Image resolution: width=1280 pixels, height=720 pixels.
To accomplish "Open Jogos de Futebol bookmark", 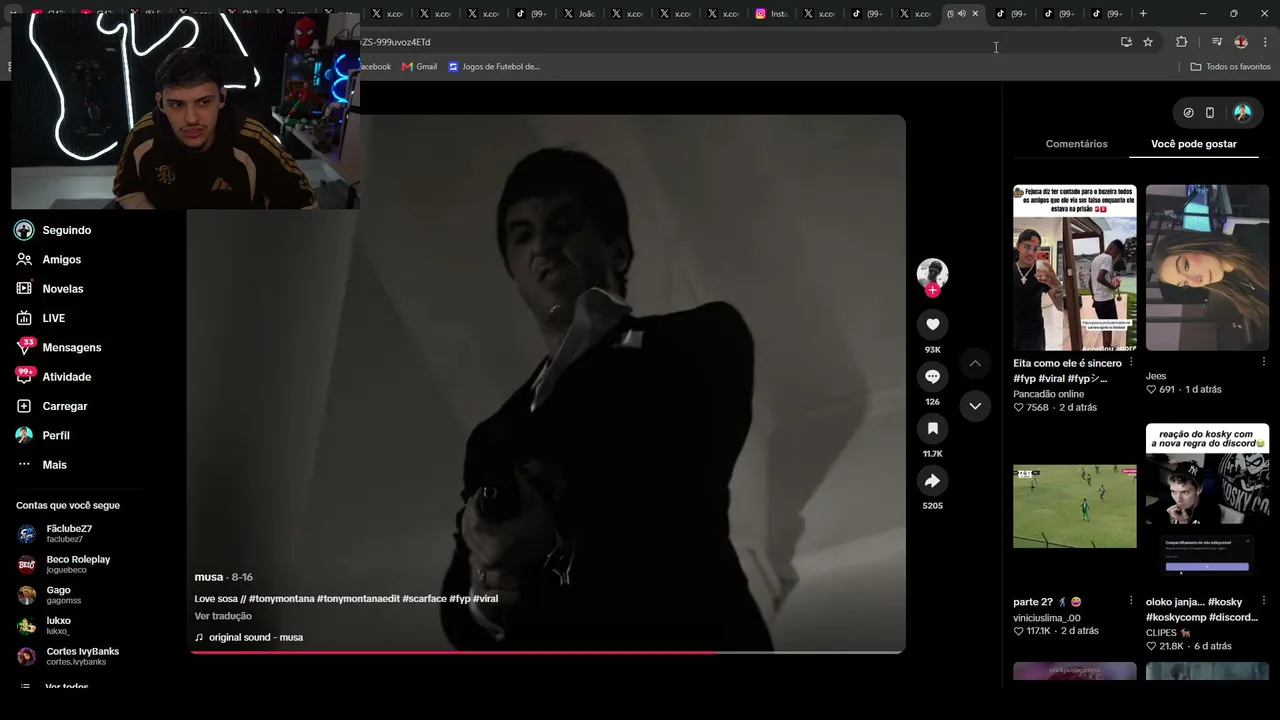I will click(494, 67).
